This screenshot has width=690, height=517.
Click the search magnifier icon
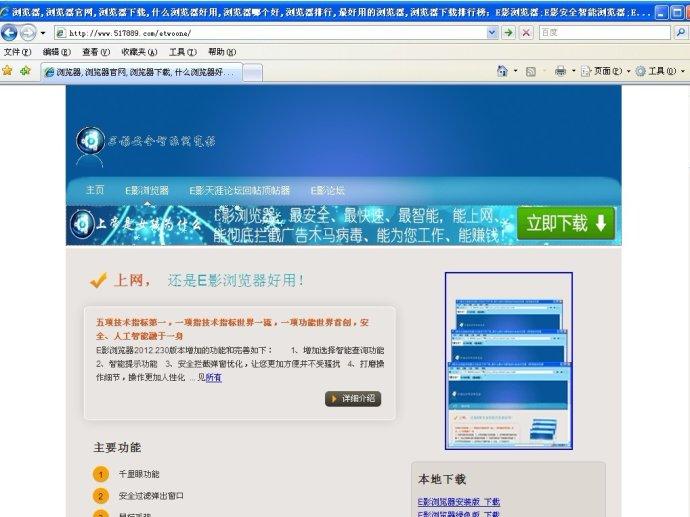681,33
